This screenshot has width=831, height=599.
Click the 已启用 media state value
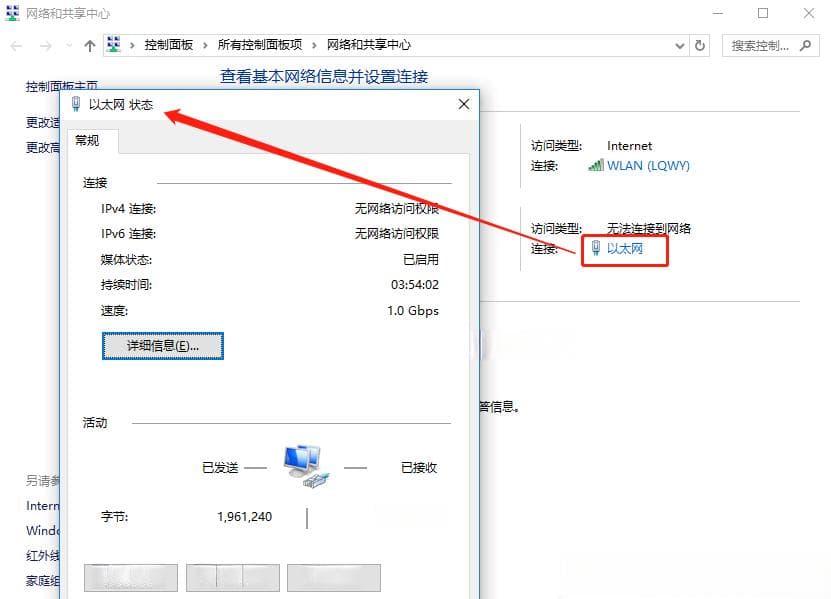coord(421,259)
